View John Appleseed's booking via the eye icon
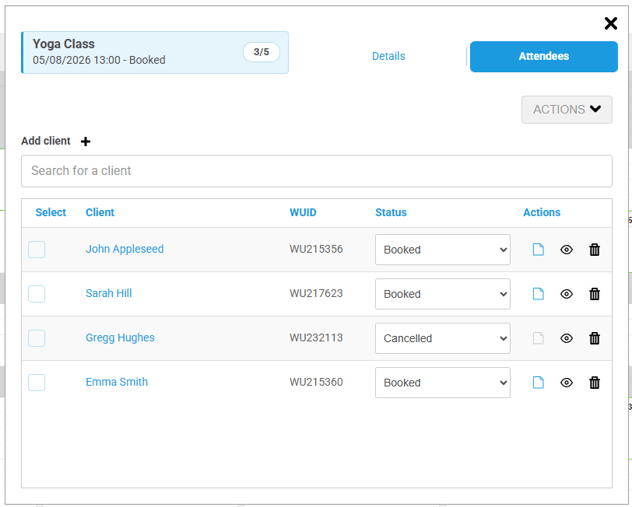Screen dimensions: 632x507 tap(566, 250)
